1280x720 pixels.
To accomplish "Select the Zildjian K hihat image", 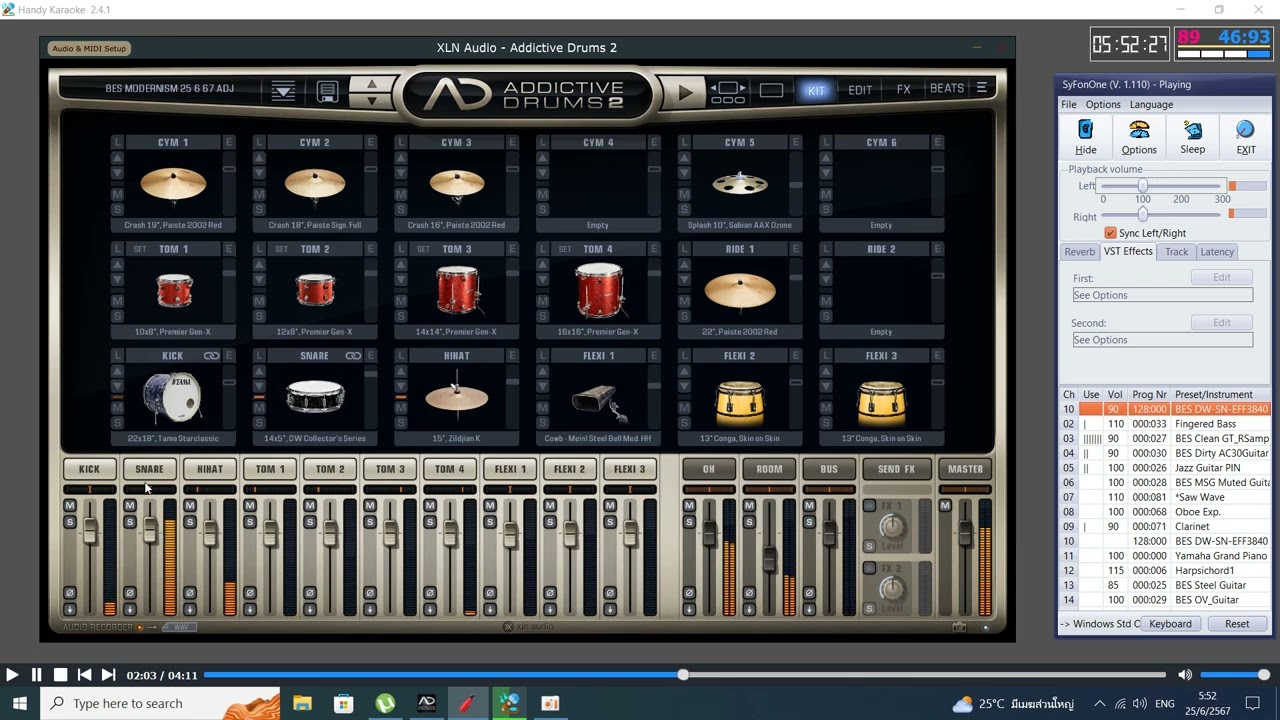I will 457,397.
